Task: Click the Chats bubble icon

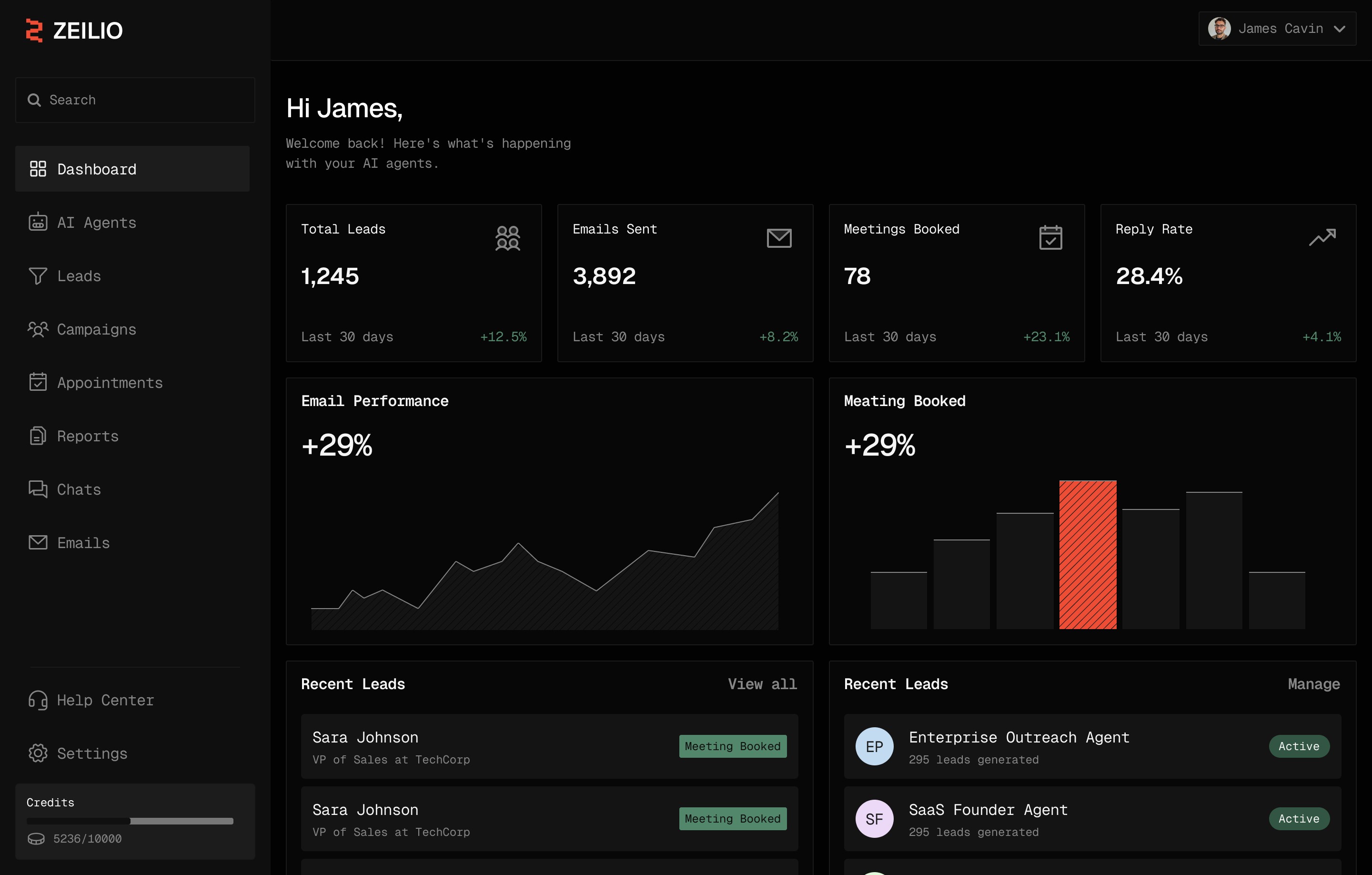Action: [38, 489]
